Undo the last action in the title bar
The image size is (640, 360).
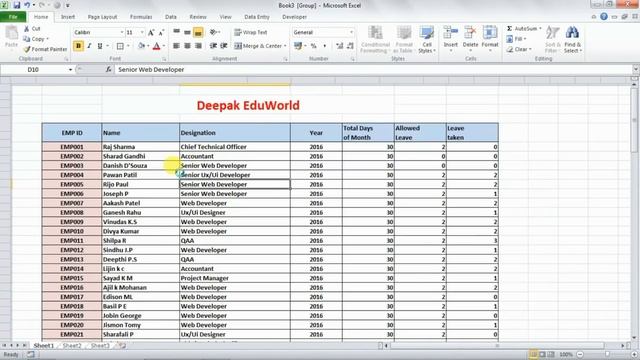click(27, 5)
